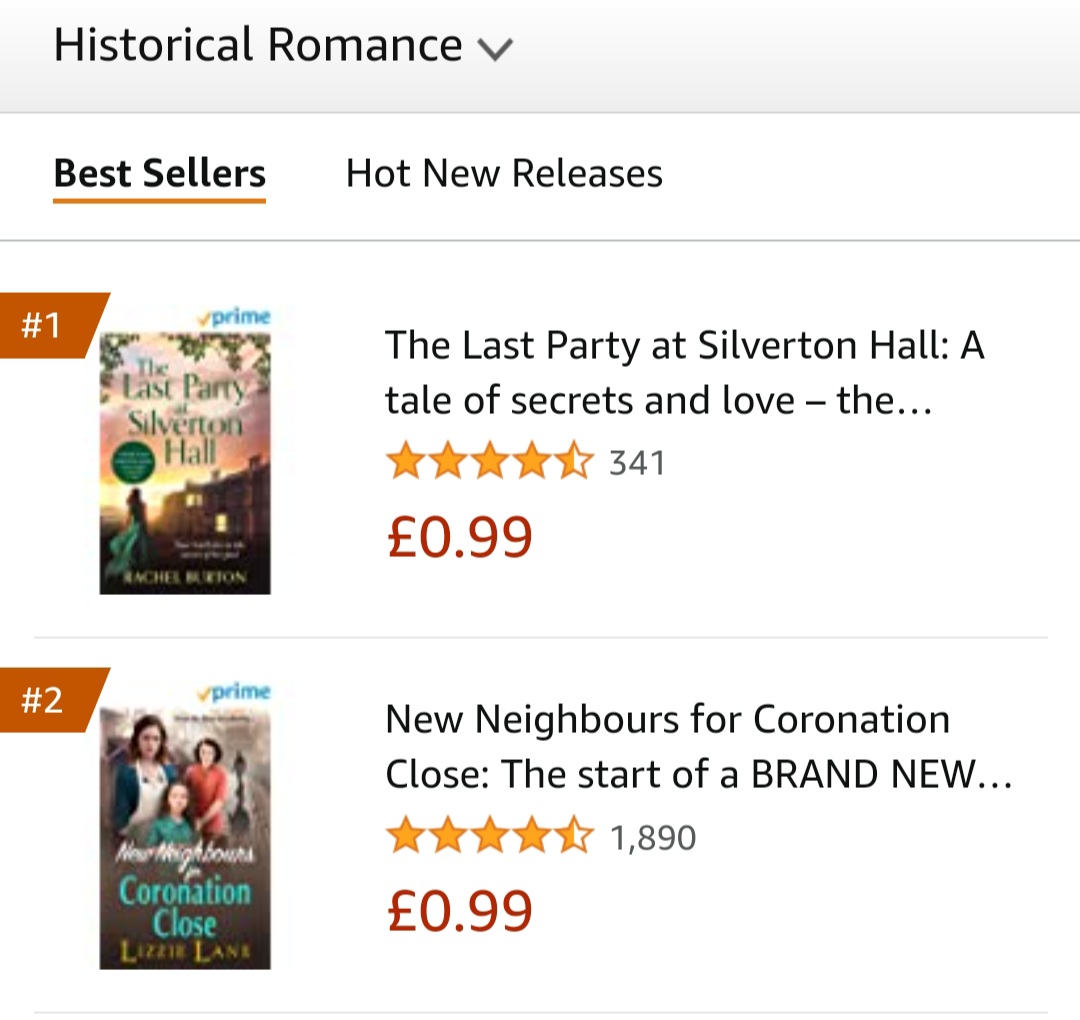Open The Last Party at Silverton Hall title link
The width and height of the screenshot is (1080, 1020).
click(x=684, y=373)
